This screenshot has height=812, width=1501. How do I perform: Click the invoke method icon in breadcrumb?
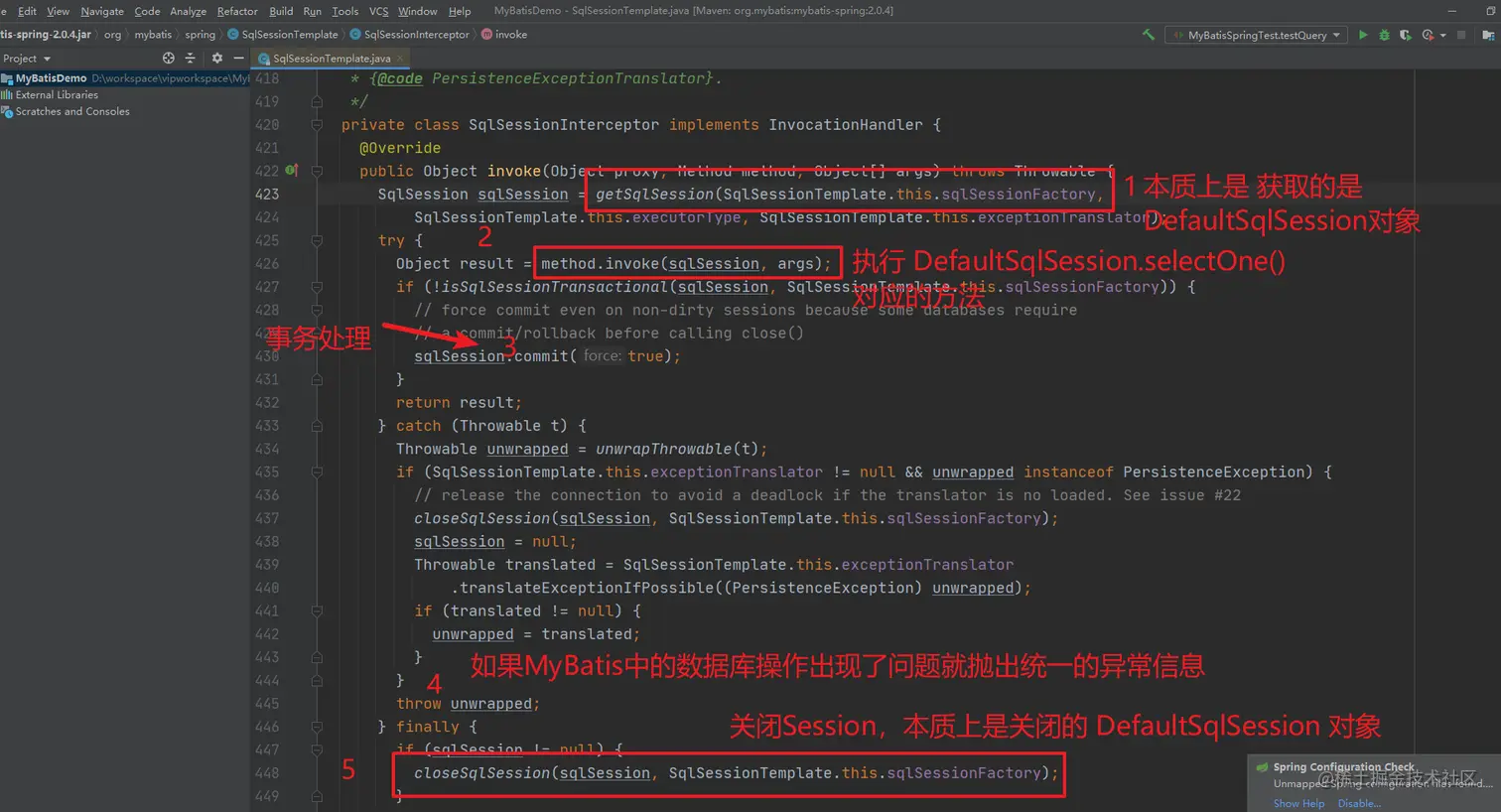click(486, 35)
